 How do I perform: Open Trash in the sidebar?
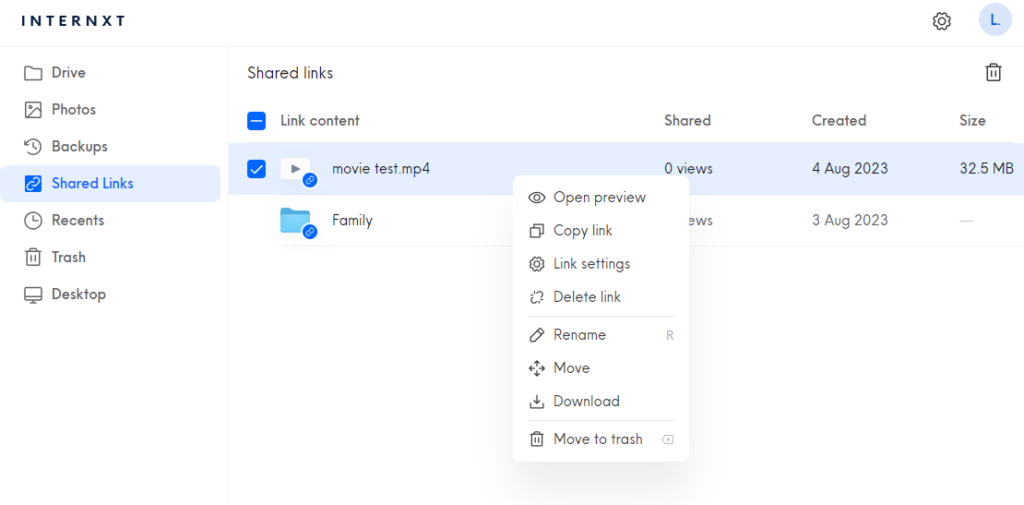coord(68,257)
